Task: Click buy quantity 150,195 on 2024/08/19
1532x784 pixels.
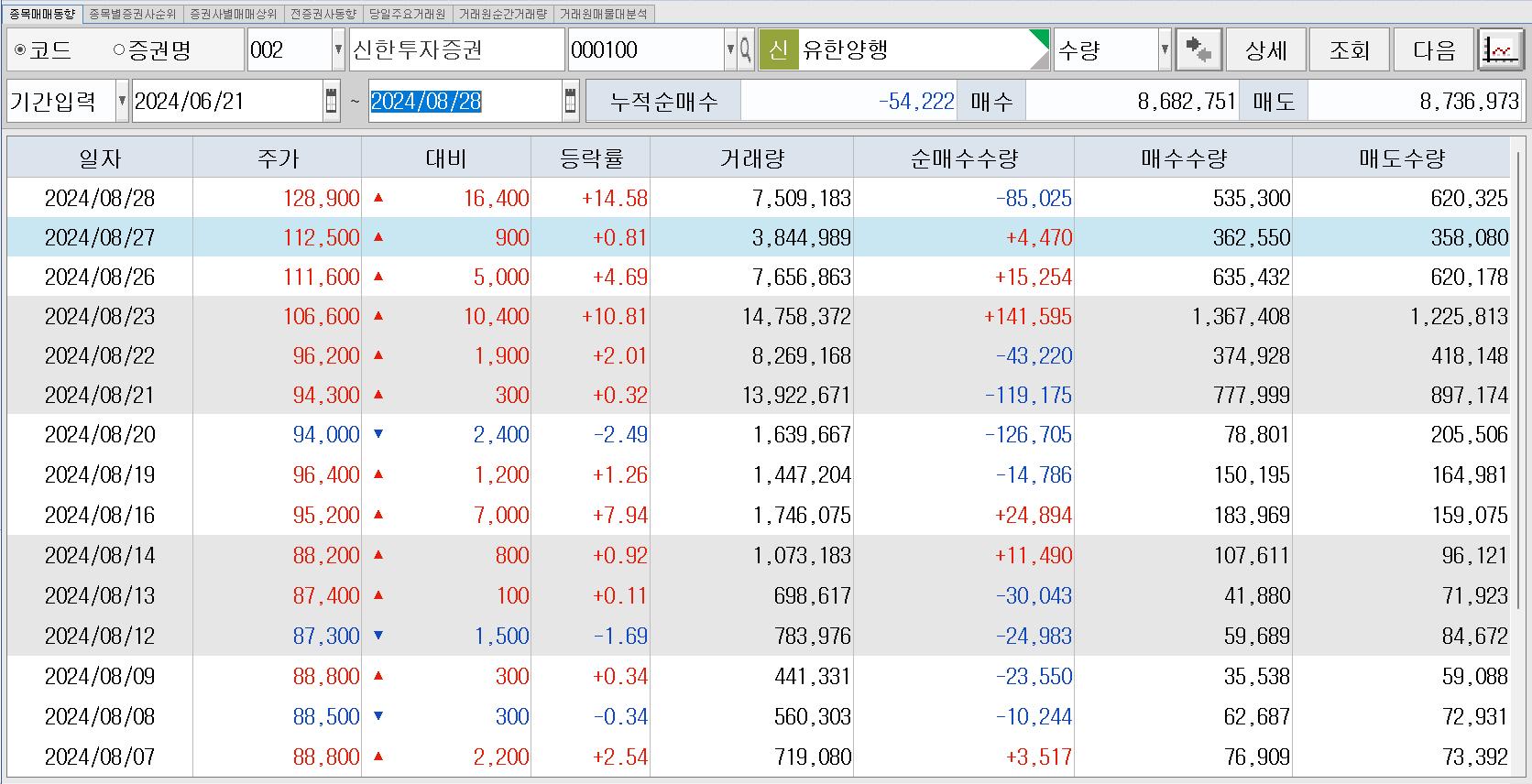Action: tap(1252, 474)
